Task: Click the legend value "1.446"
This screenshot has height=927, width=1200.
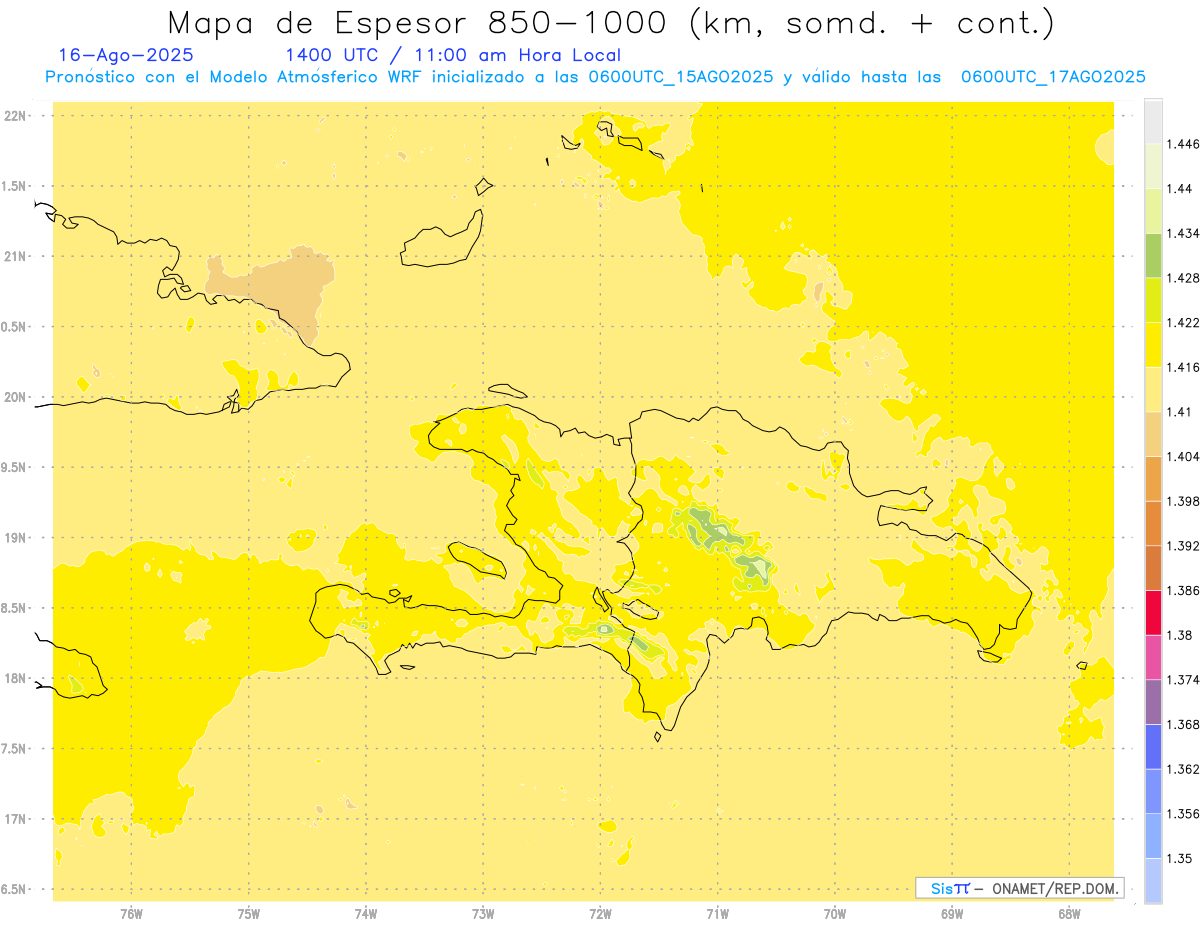Action: 1184,144
